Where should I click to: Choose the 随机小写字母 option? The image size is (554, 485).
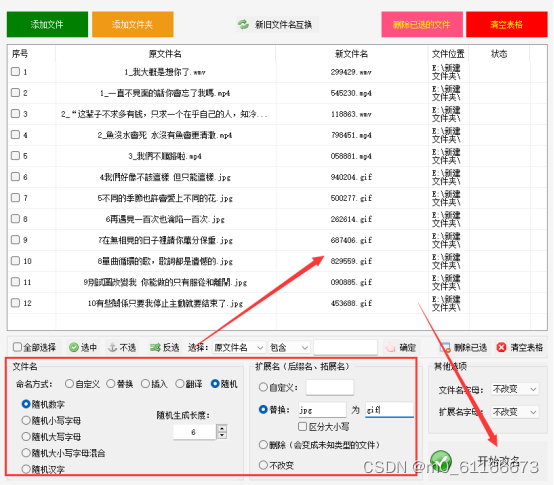[x=26, y=420]
